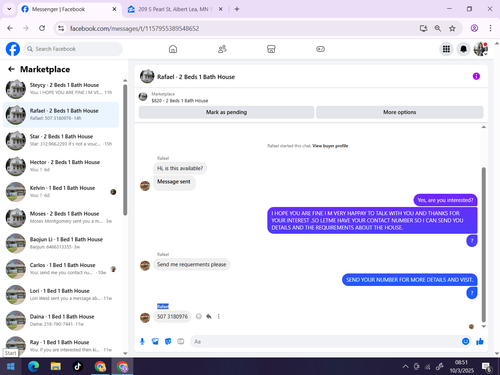Screen dimensions: 500x375
Task: Send a thumbs-up like
Action: 480,341
